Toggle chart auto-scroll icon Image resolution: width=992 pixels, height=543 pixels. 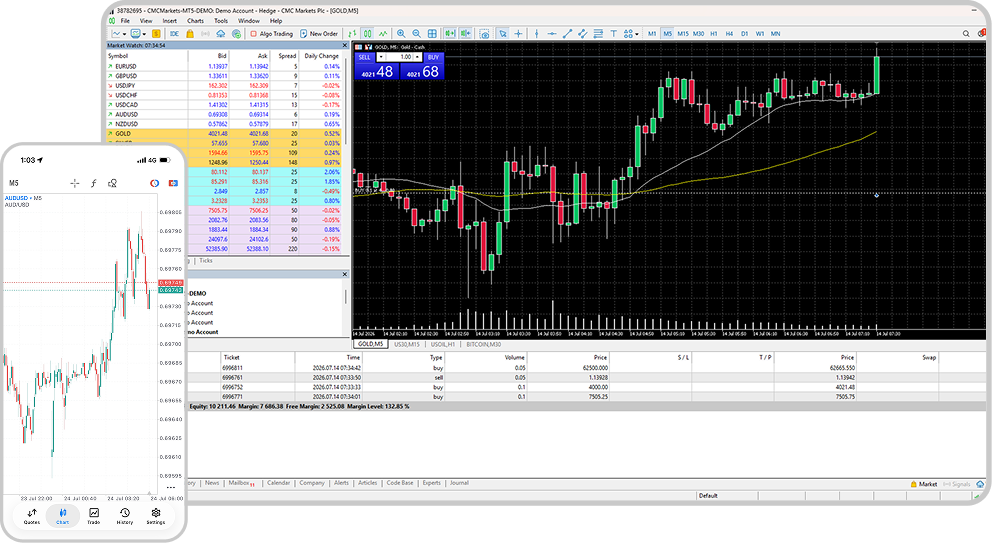(450, 34)
